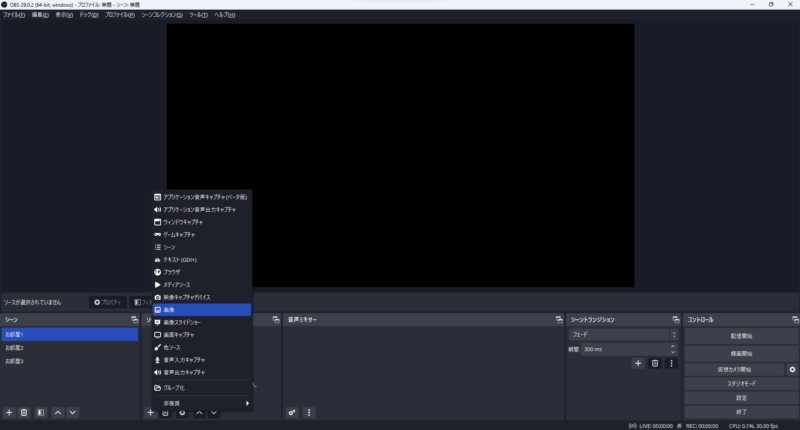Move the scene up with arrow icon

coord(58,412)
